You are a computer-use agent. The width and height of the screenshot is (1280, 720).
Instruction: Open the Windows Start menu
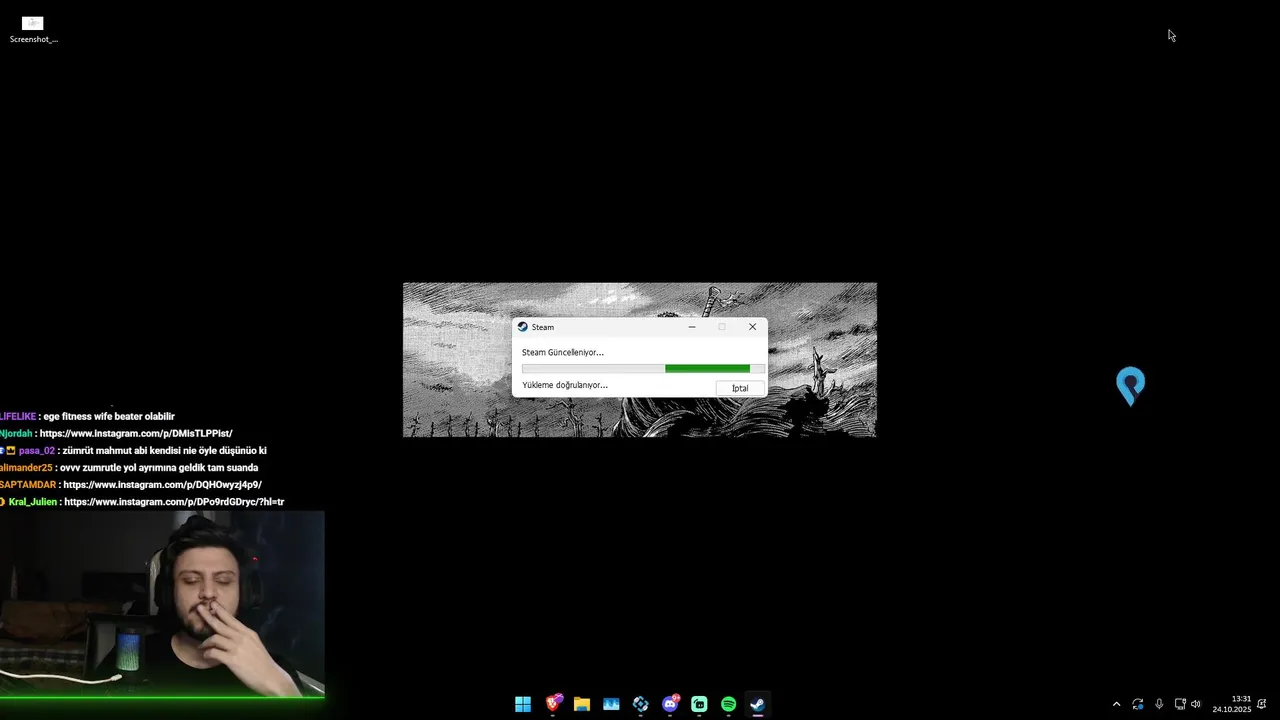coord(523,704)
